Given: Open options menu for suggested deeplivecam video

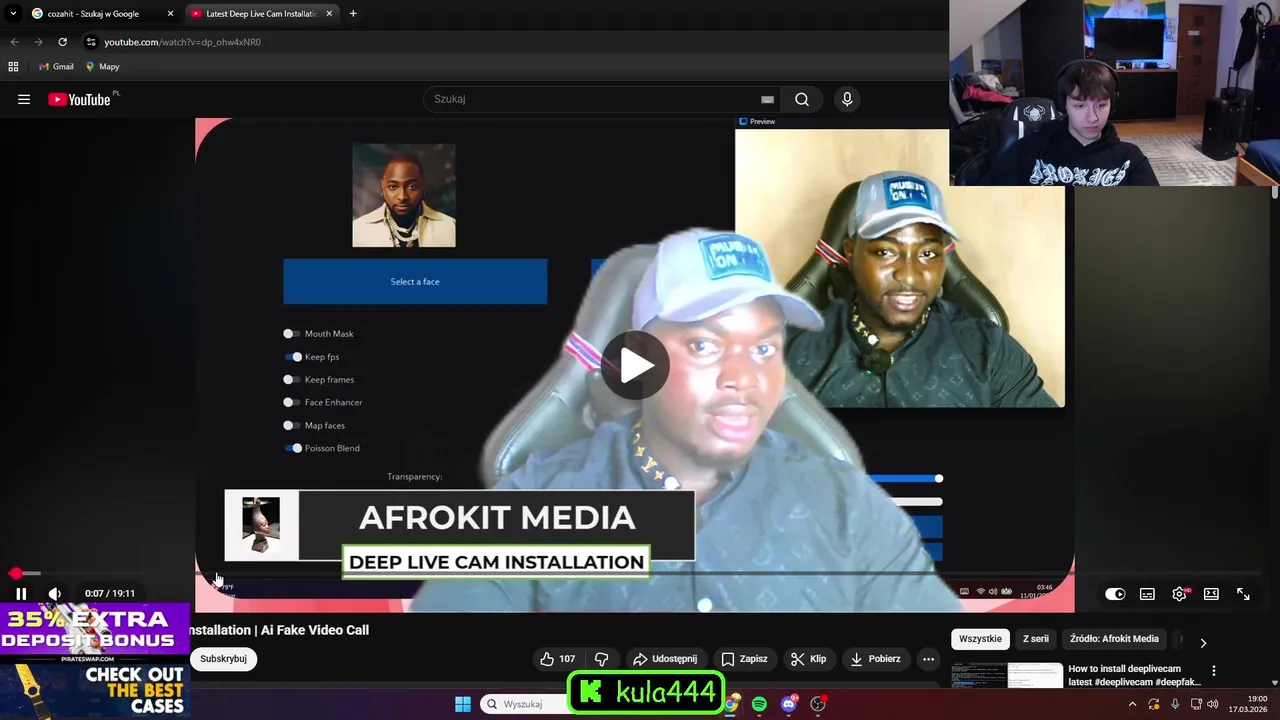Looking at the screenshot, I should click(1214, 671).
